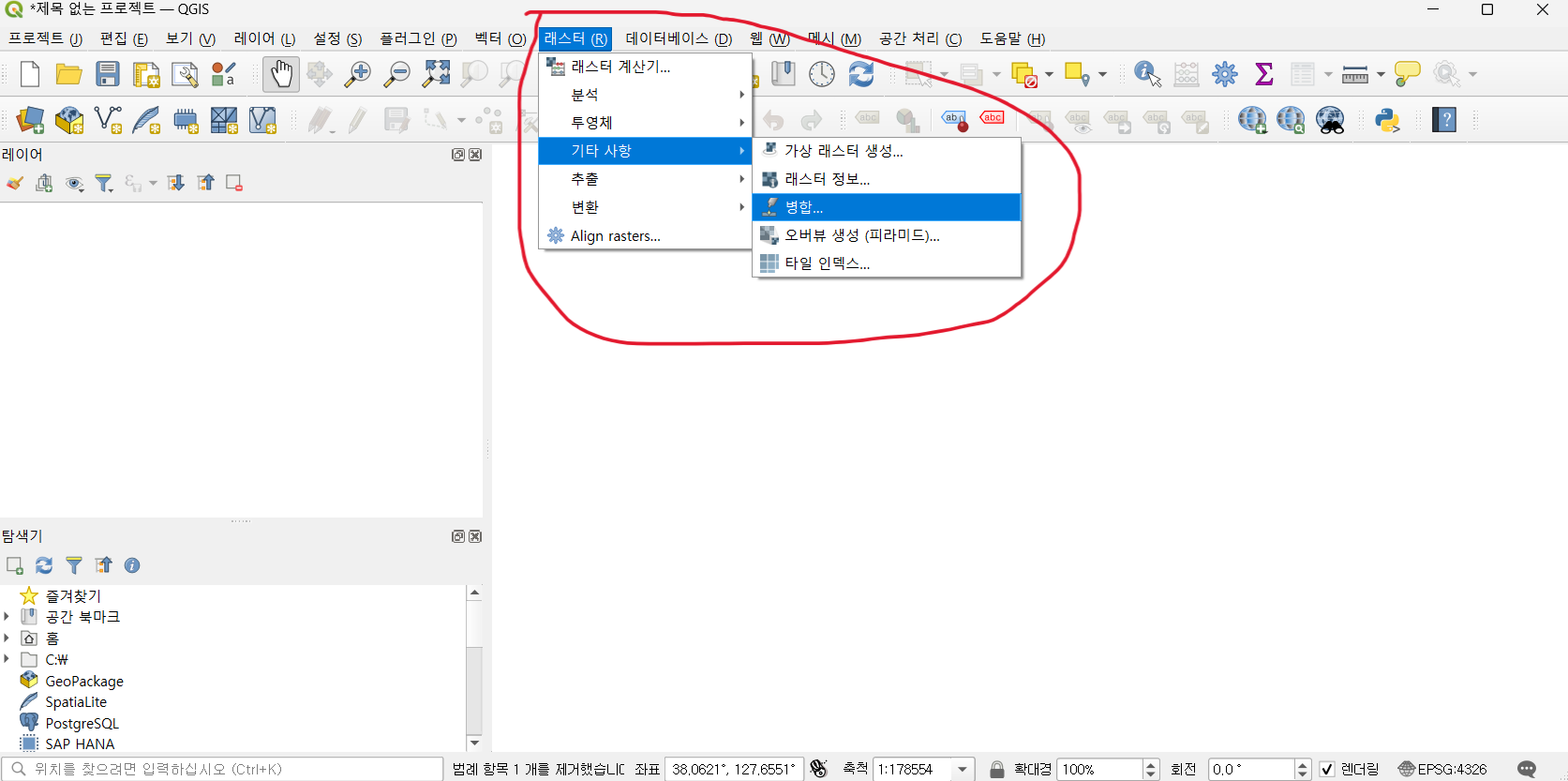The height and width of the screenshot is (781, 1568).
Task: Toggle the Render checkbox in status bar
Action: click(1327, 770)
